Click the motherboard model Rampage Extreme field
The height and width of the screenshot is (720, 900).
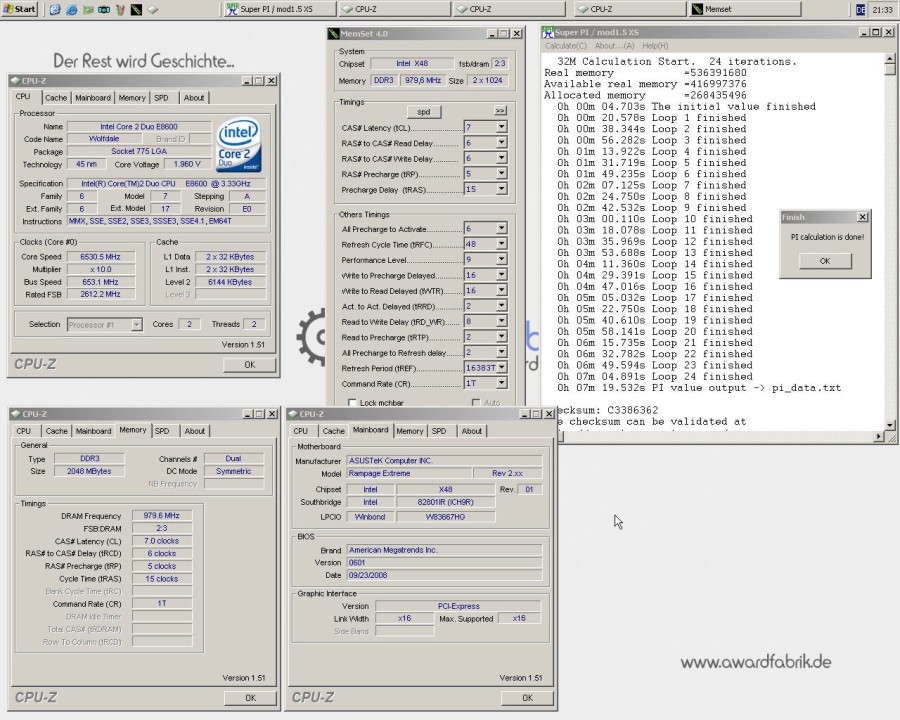click(409, 474)
